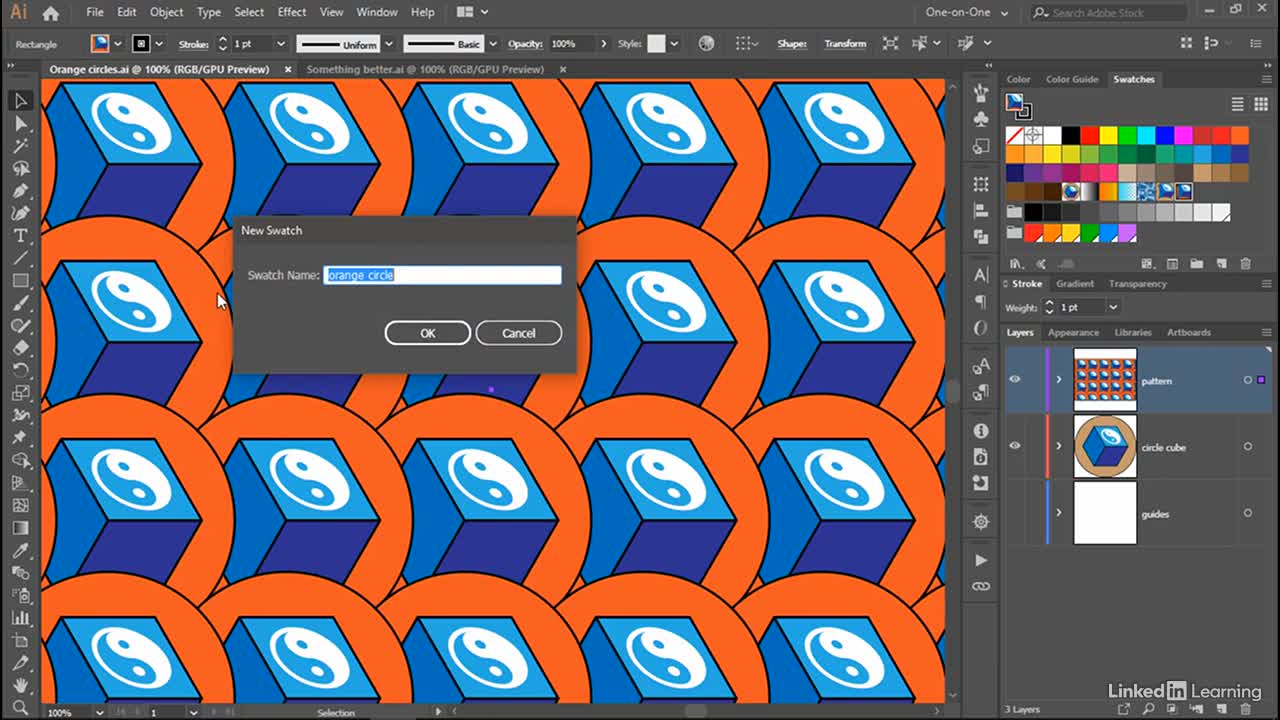Open the Character panel icon
This screenshot has height=720, width=1280.
[981, 275]
